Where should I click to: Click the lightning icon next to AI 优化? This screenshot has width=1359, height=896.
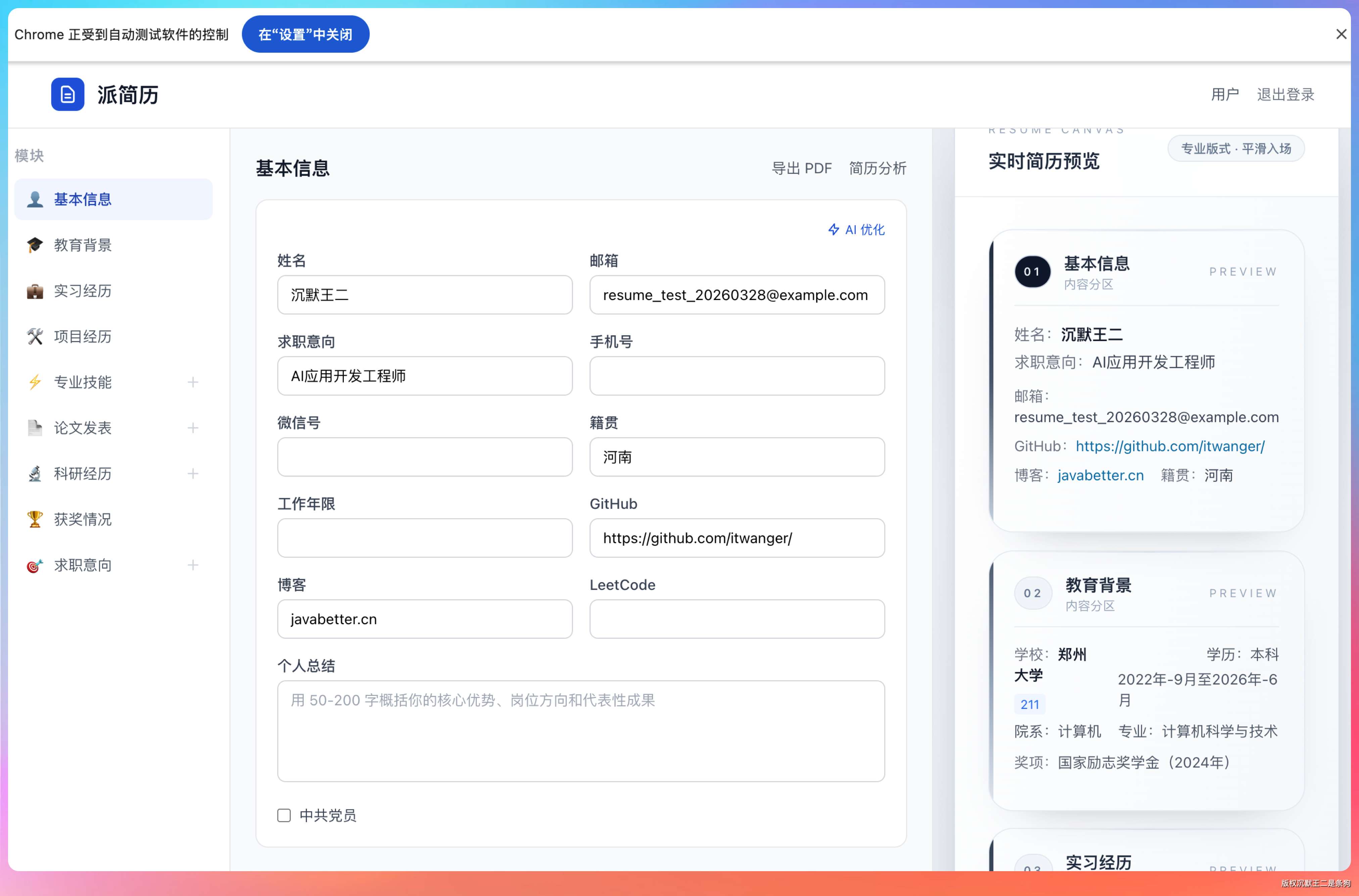(834, 230)
